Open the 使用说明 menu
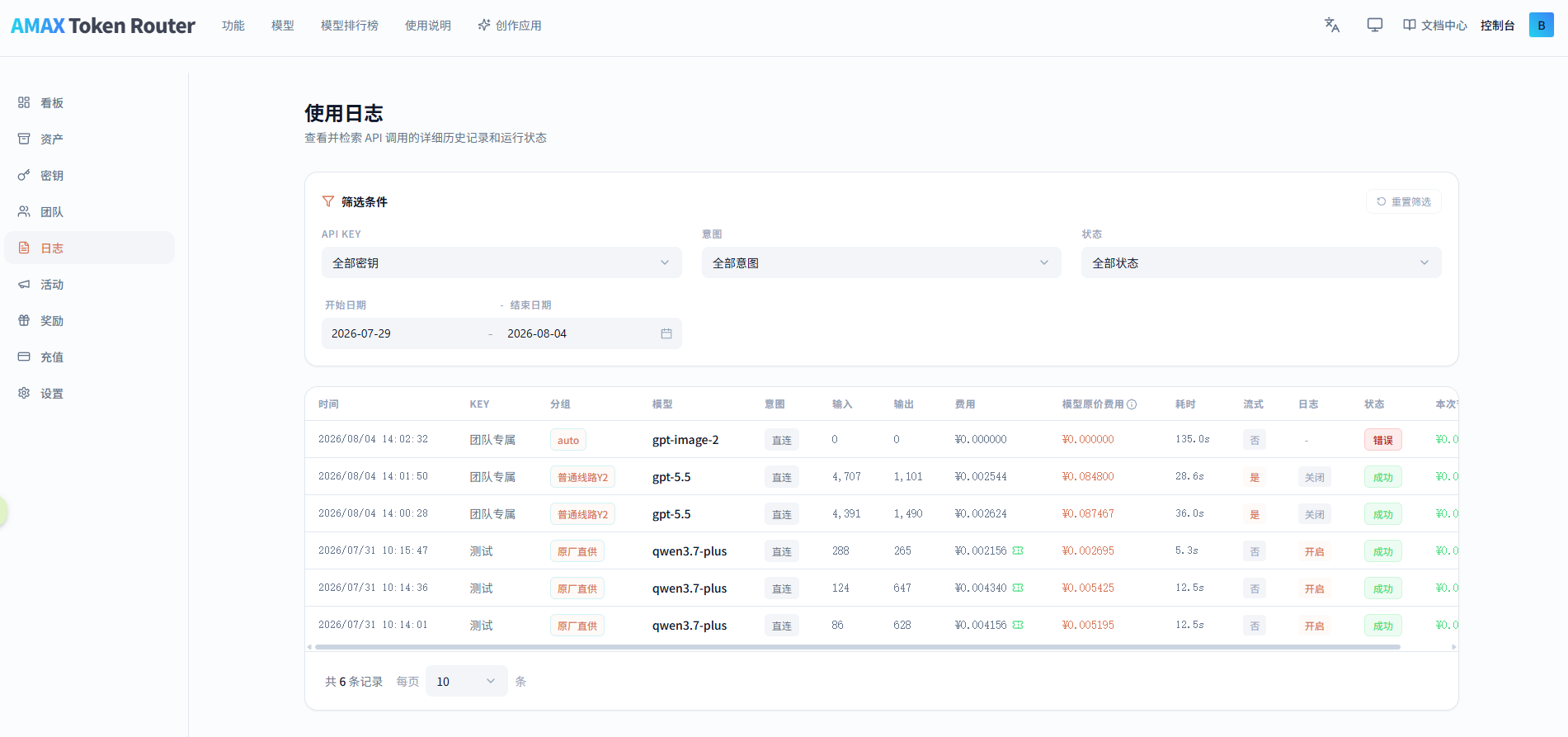1568x737 pixels. pos(428,26)
